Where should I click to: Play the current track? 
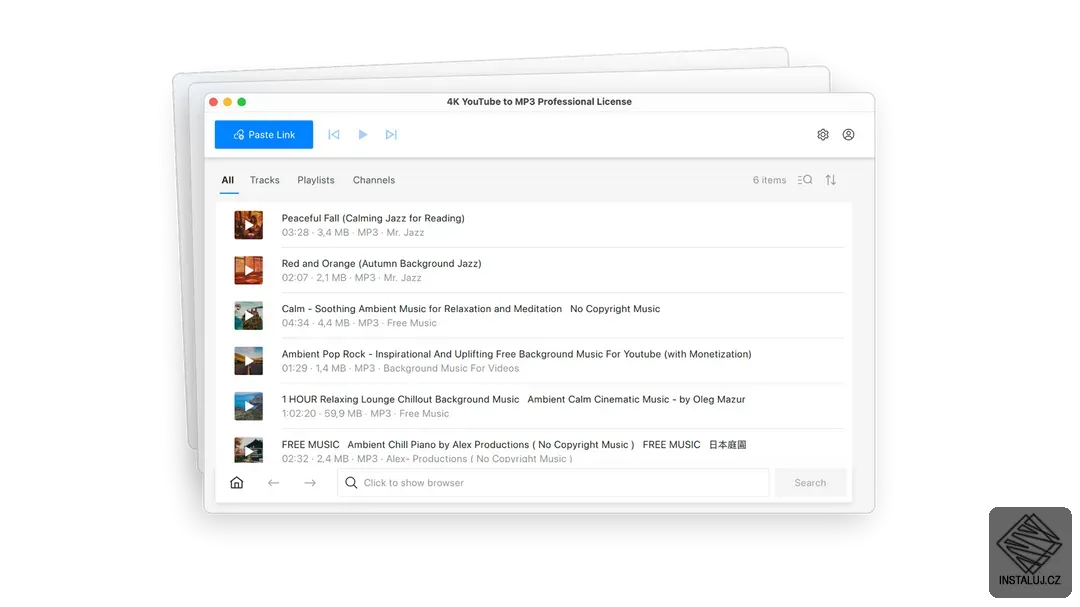point(363,134)
